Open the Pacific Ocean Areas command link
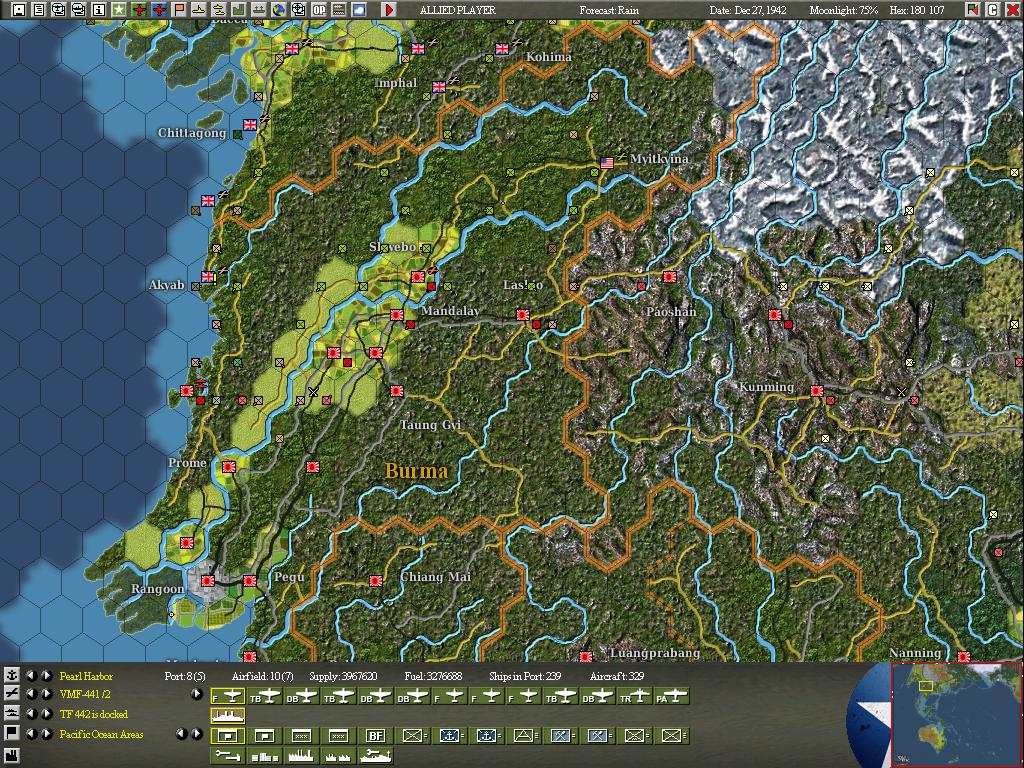The height and width of the screenshot is (768, 1024). (x=101, y=734)
